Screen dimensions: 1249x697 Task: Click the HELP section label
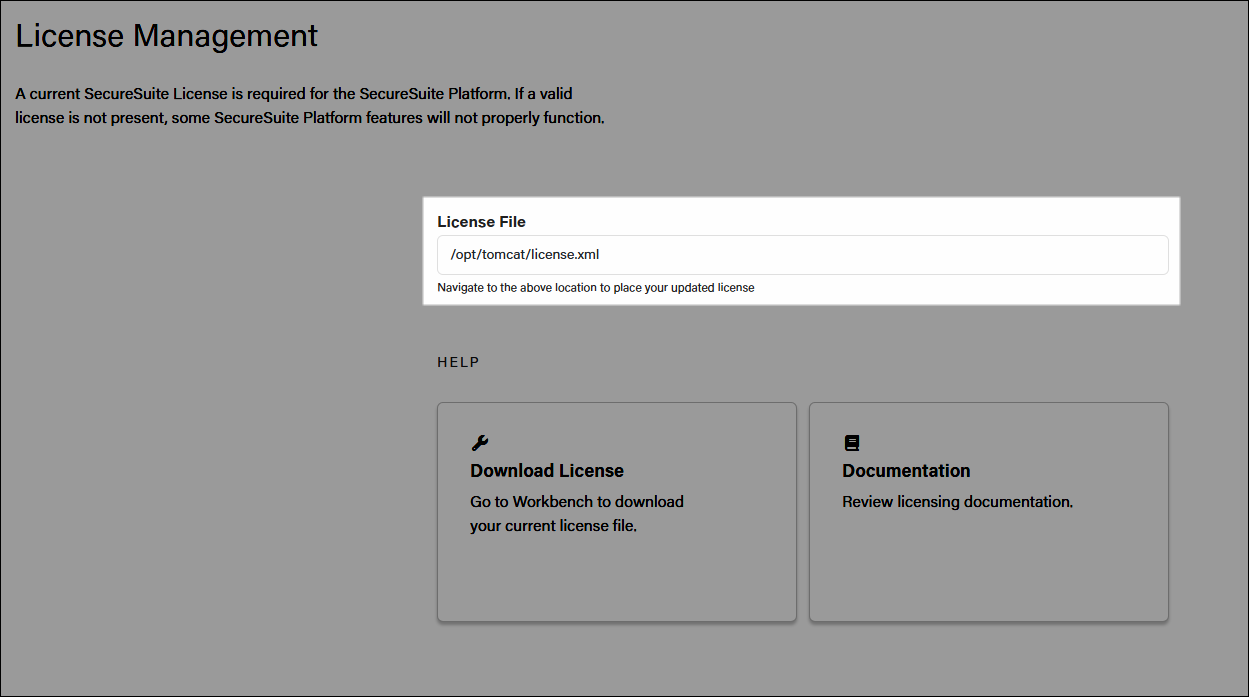458,362
